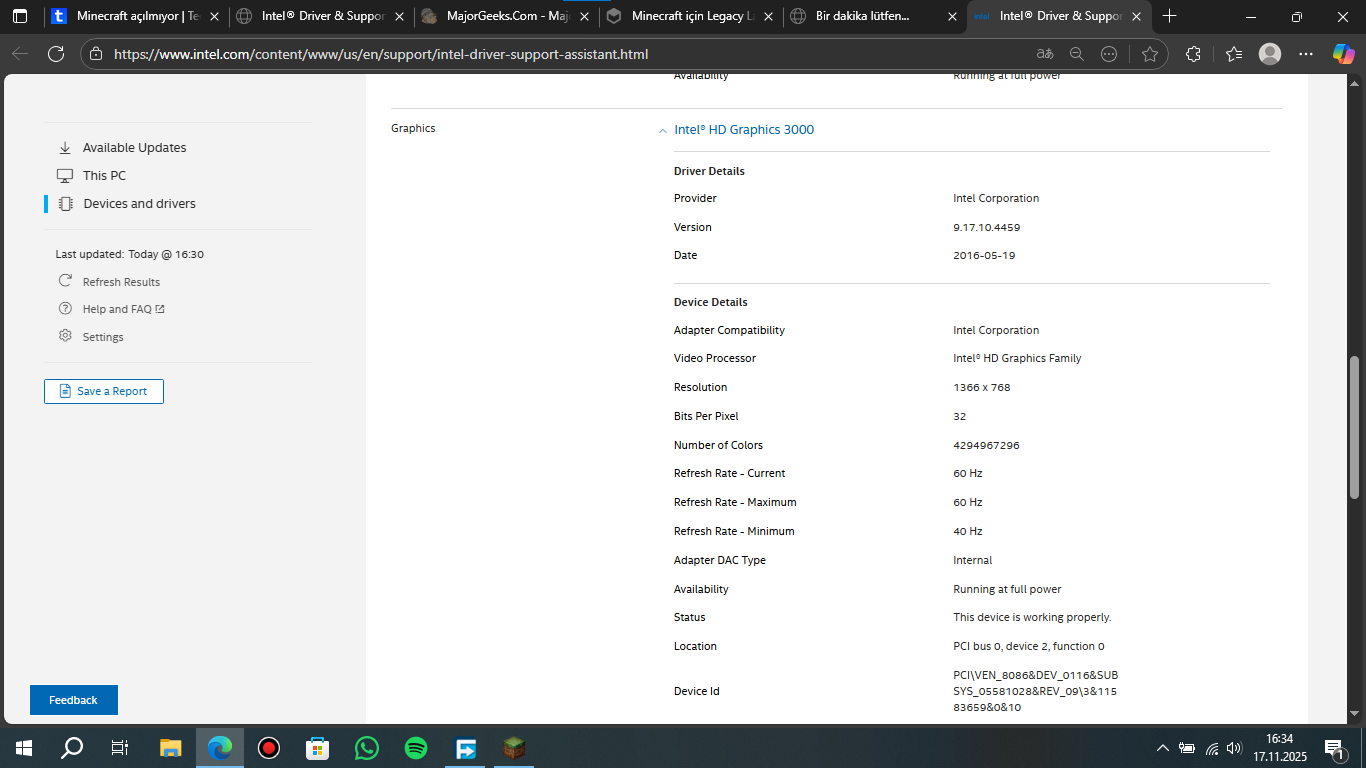Screen dimensions: 1366x768
Task: Click the Microsoft Edge taskbar icon
Action: click(x=220, y=748)
